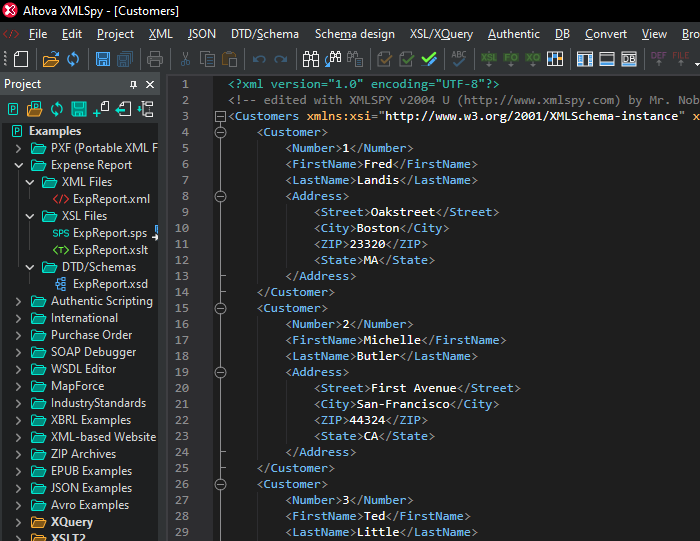Open a file with the folder icon

pyautogui.click(x=51, y=59)
